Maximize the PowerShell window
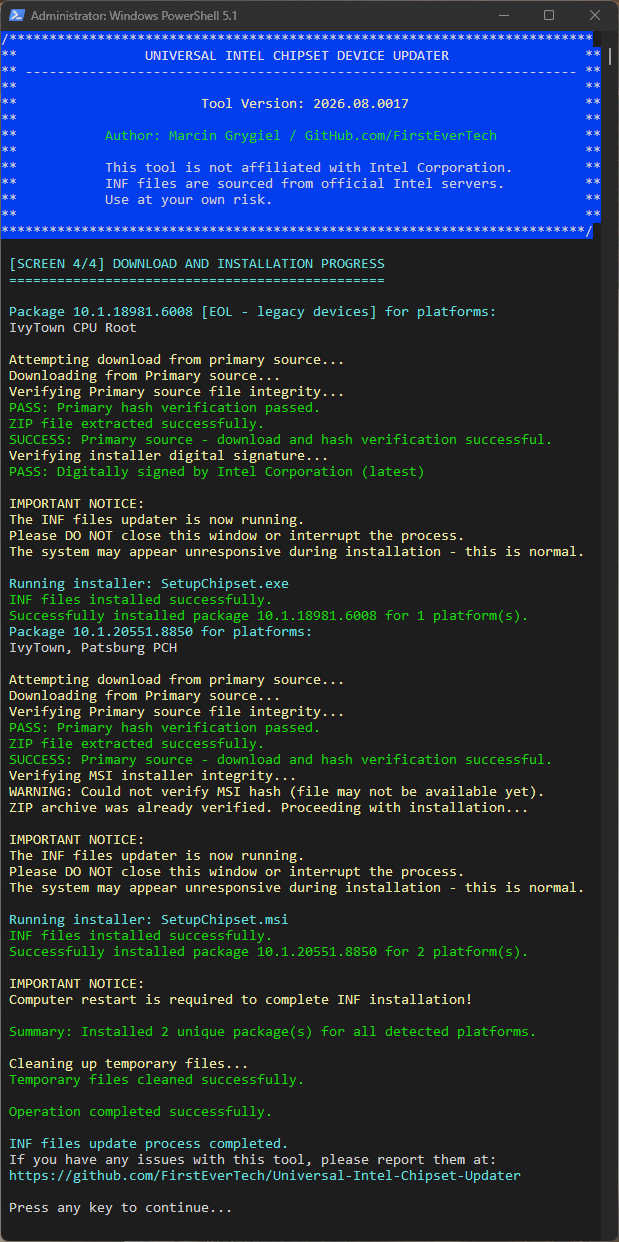Screen dimensions: 619x1242 549,16
